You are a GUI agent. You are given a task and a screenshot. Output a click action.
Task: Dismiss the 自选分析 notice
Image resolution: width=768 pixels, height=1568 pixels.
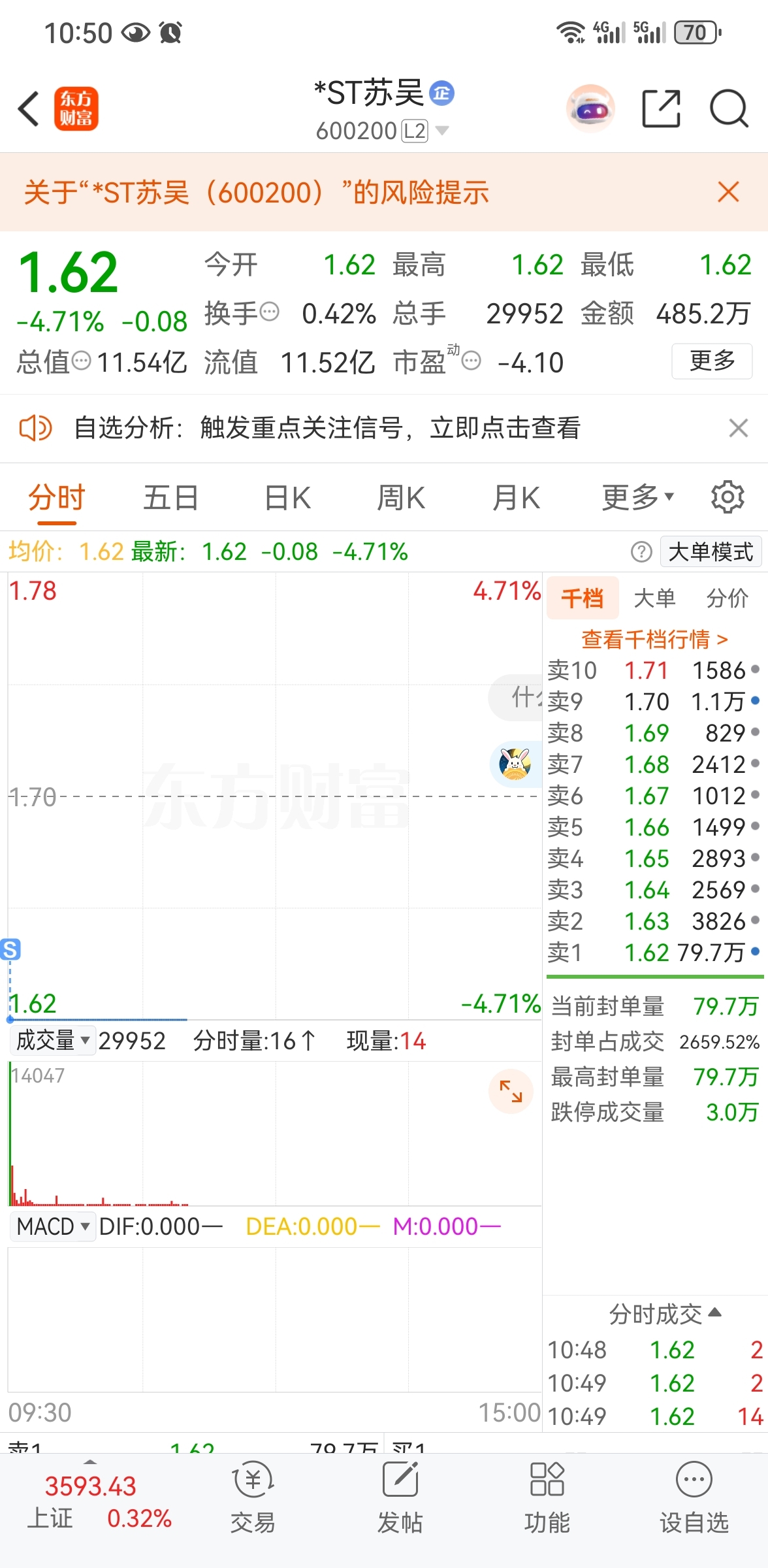[x=739, y=429]
